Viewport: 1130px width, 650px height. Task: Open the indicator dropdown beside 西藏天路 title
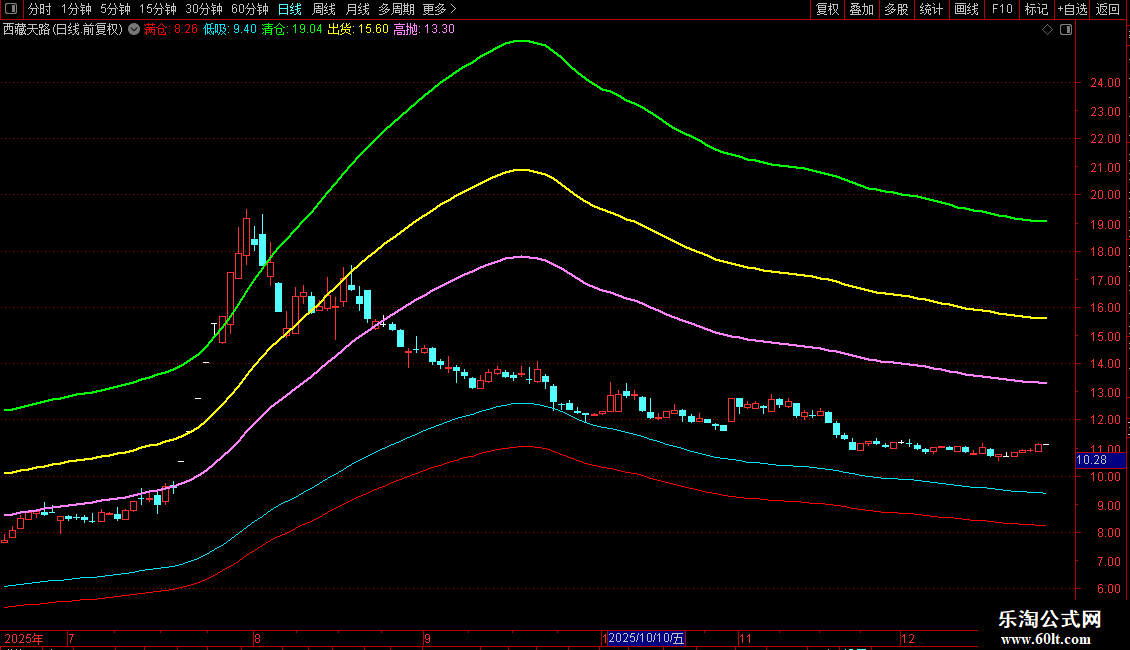[x=134, y=29]
